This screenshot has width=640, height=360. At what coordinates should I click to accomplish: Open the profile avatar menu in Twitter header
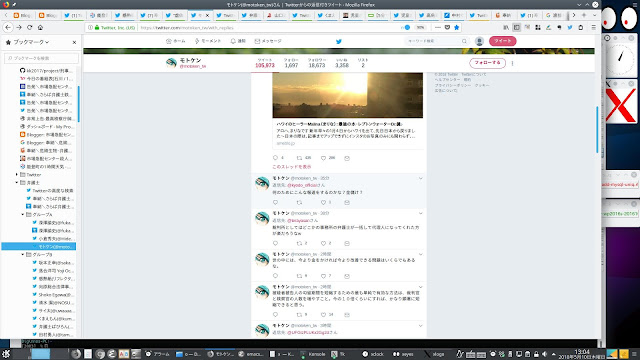(479, 41)
